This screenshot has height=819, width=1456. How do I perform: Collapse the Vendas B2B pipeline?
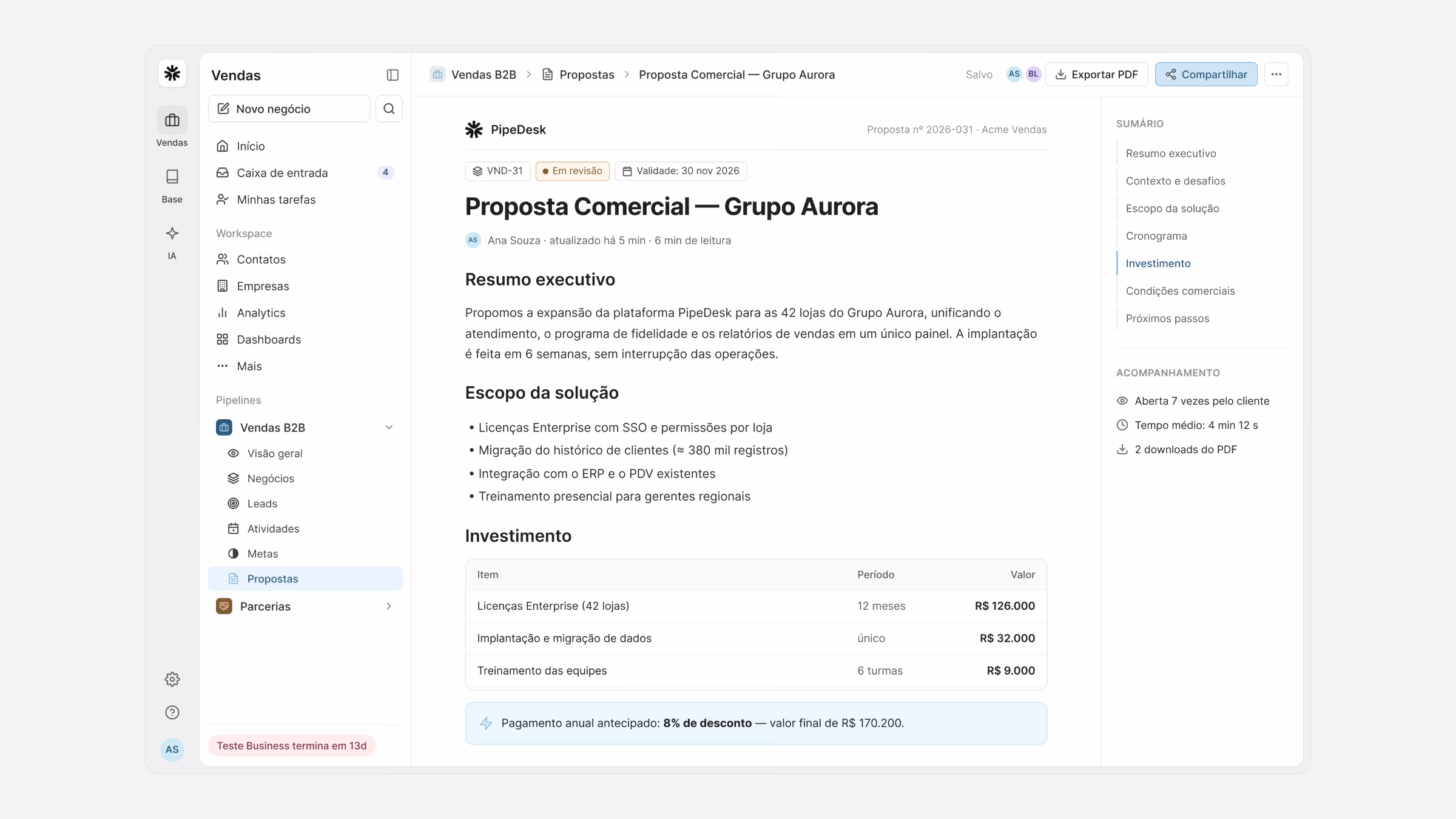click(389, 427)
